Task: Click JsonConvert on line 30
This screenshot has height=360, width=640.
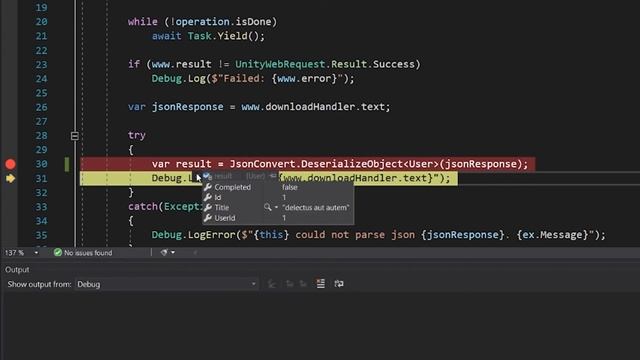Action: [262, 164]
